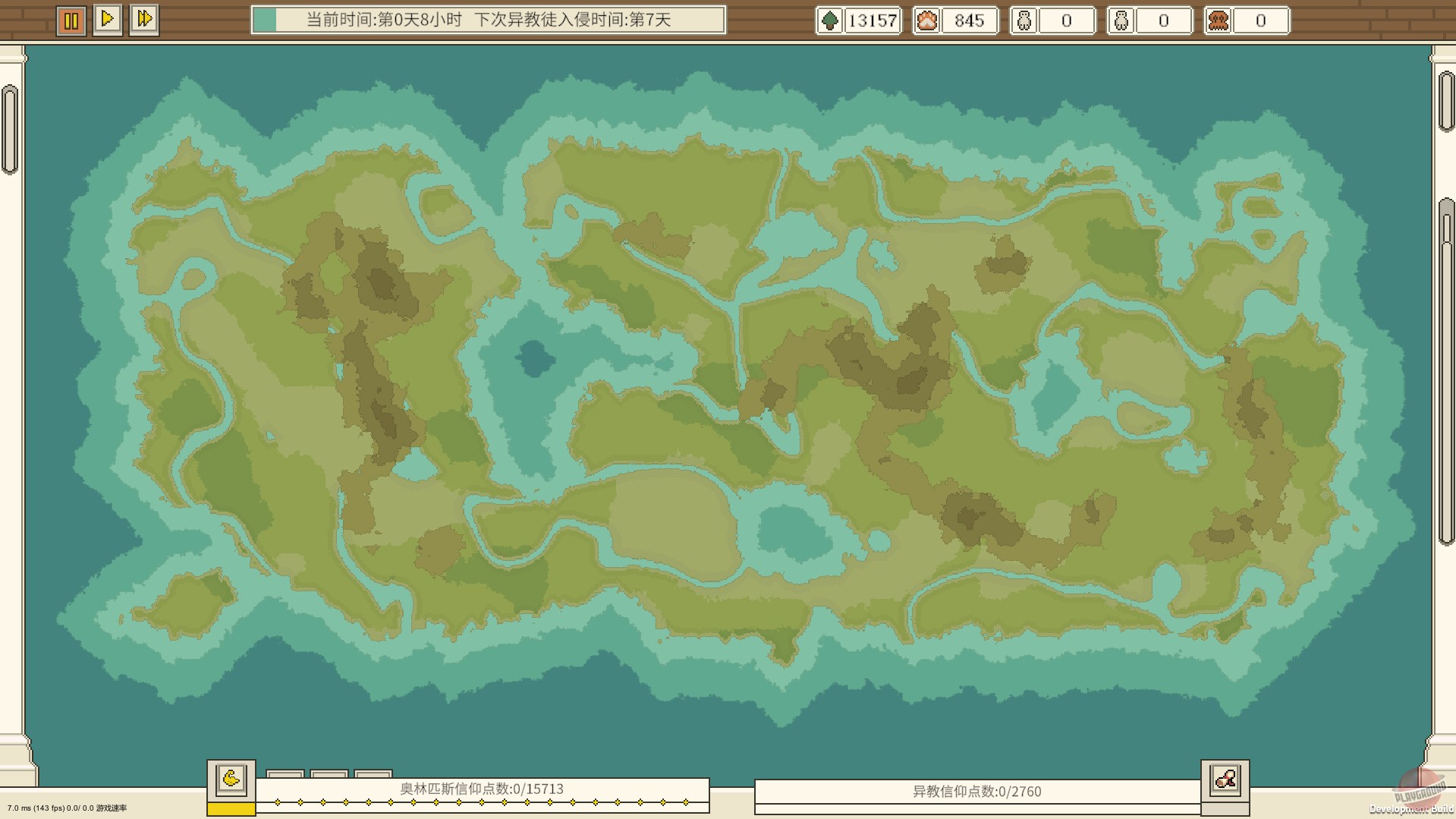Click the first diamond marker on Olympus timeline
Viewport: 1456px width, 819px height.
pos(278,802)
